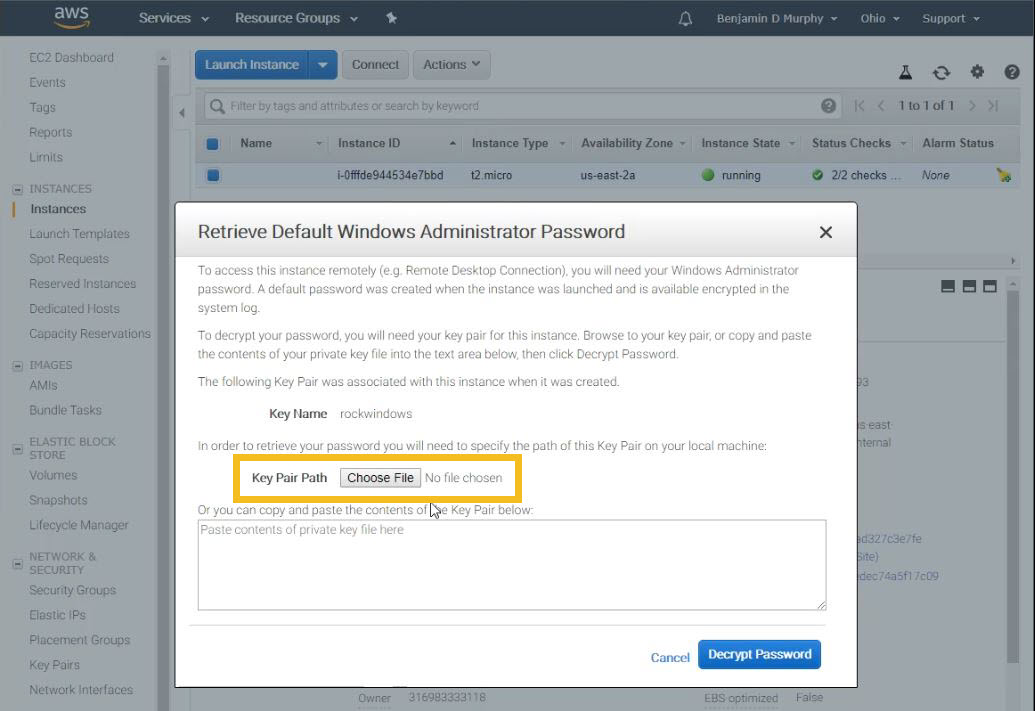Screen dimensions: 1035x711
Task: Click the search filter help icon
Action: tap(828, 106)
